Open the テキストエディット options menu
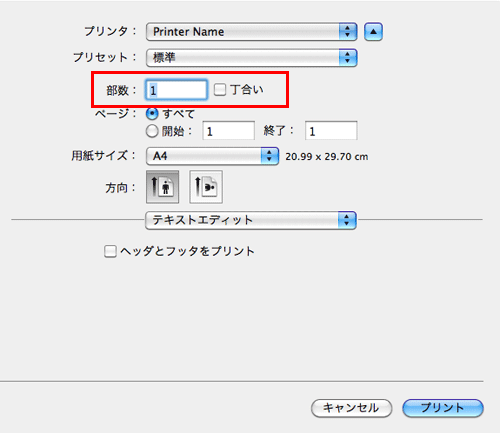 pos(251,220)
